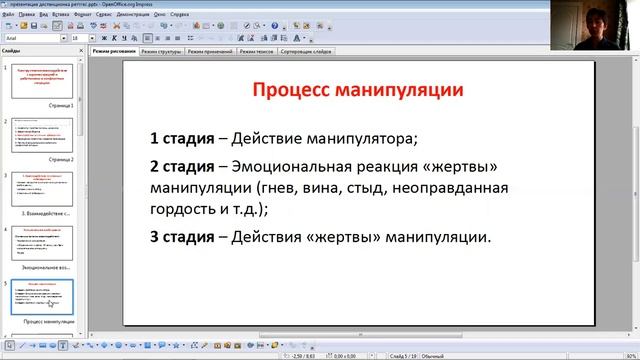Click the Cut scissors icon
The image size is (640, 360).
tap(116, 26)
